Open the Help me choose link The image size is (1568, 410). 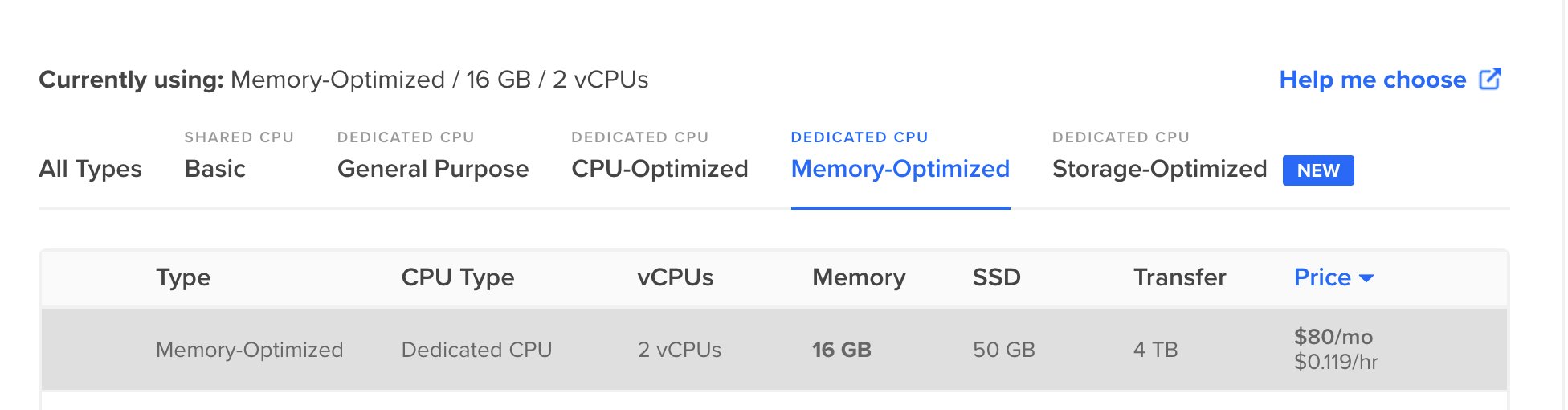[1373, 80]
